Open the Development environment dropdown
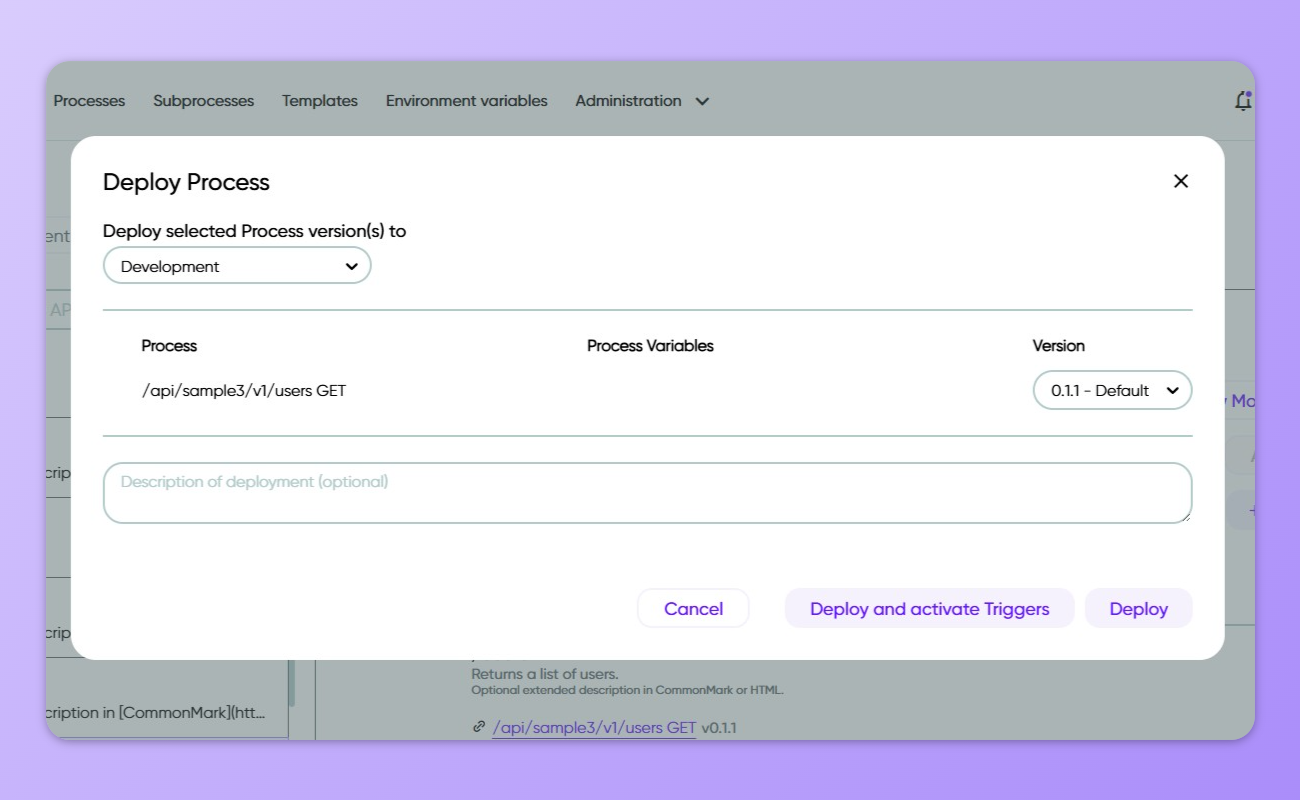 pyautogui.click(x=237, y=266)
